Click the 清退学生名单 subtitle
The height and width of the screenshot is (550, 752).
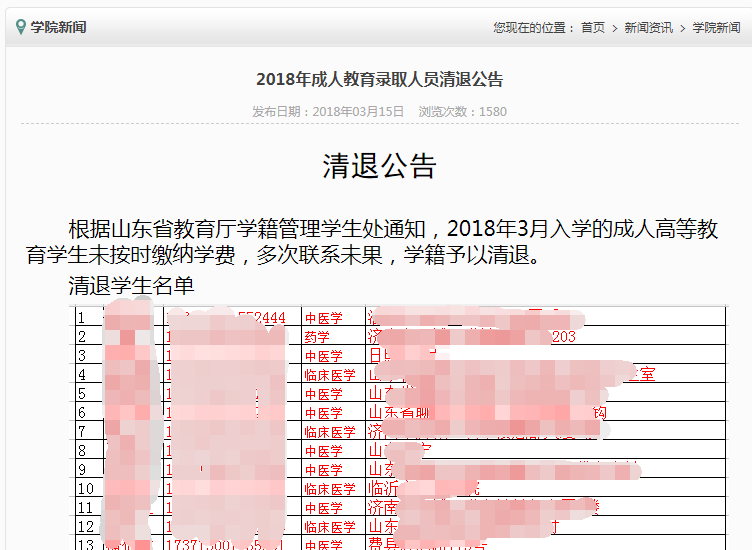(131, 286)
